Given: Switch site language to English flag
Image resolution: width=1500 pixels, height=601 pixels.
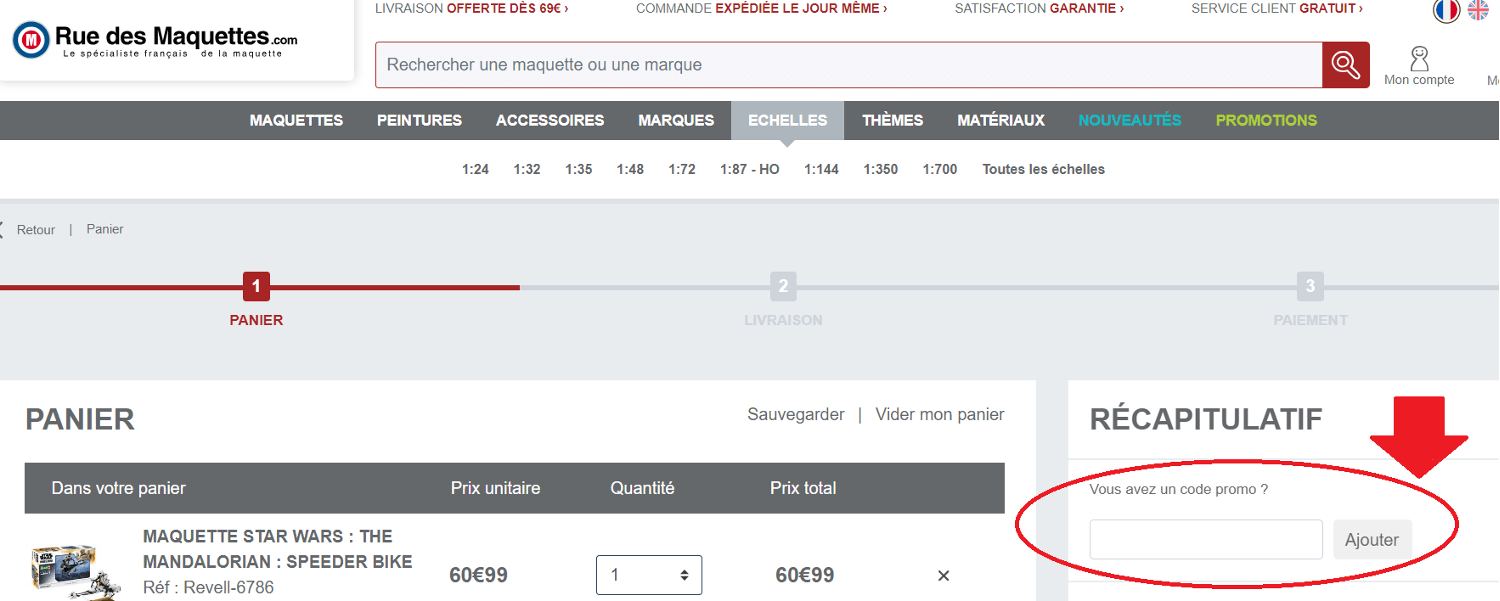Looking at the screenshot, I should tap(1478, 10).
